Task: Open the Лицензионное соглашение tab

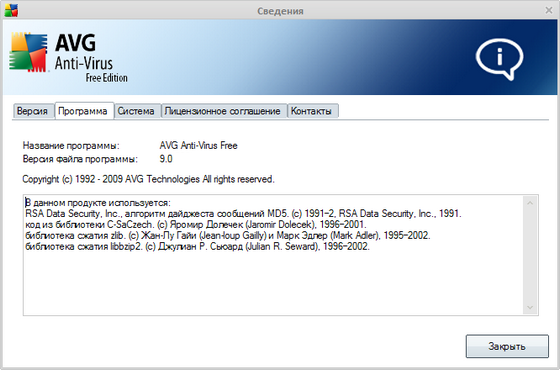Action: click(x=224, y=111)
